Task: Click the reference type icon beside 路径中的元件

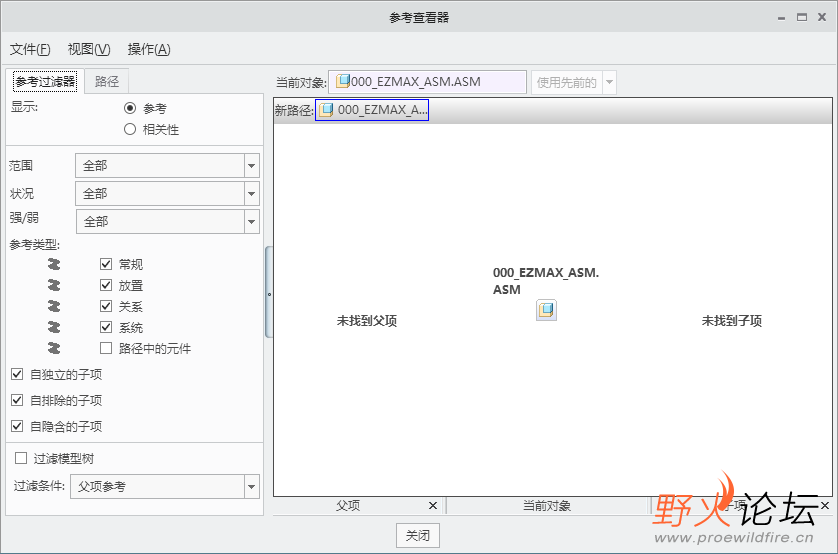Action: point(53,348)
